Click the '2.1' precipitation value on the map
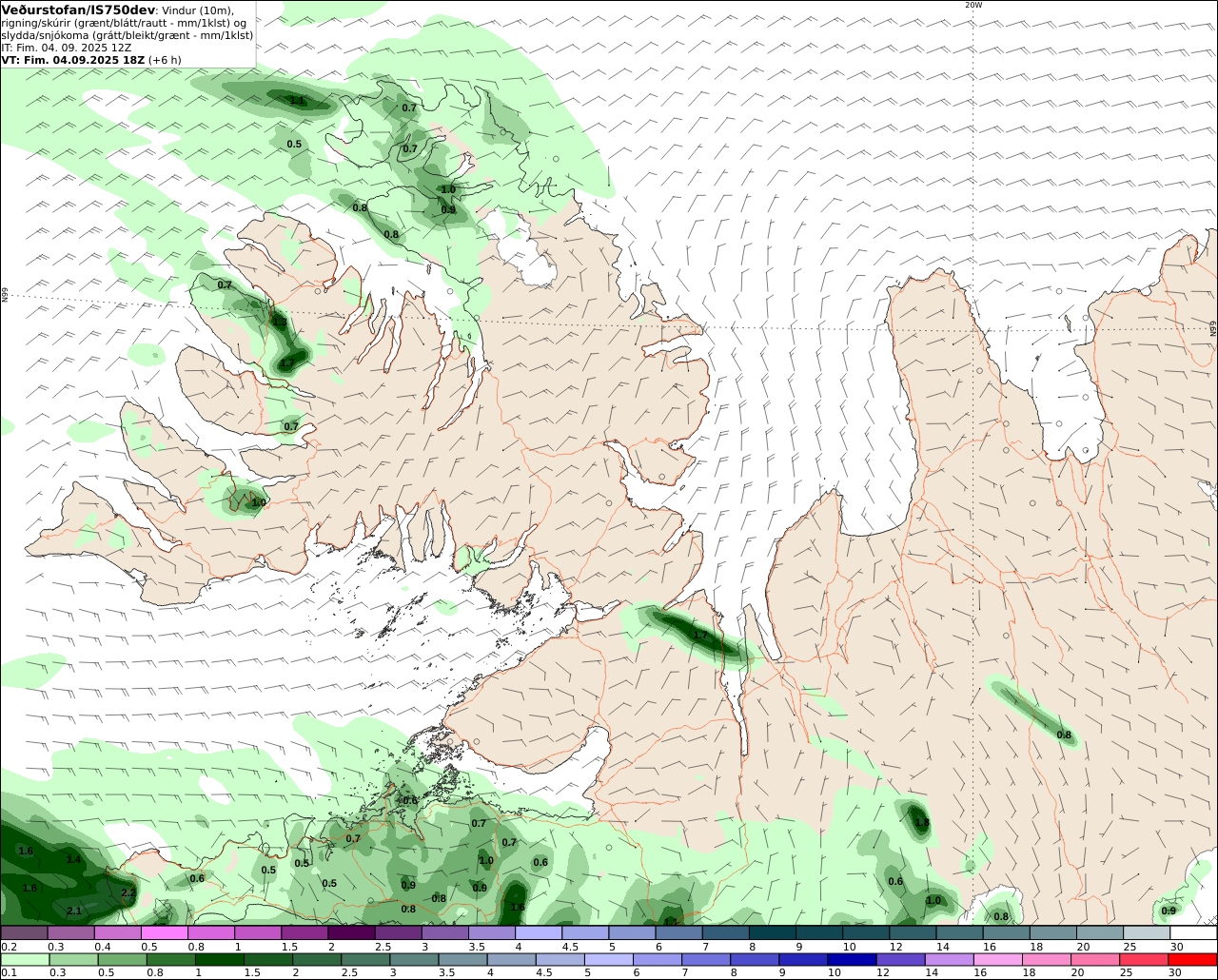The height and width of the screenshot is (980, 1218). click(x=74, y=911)
